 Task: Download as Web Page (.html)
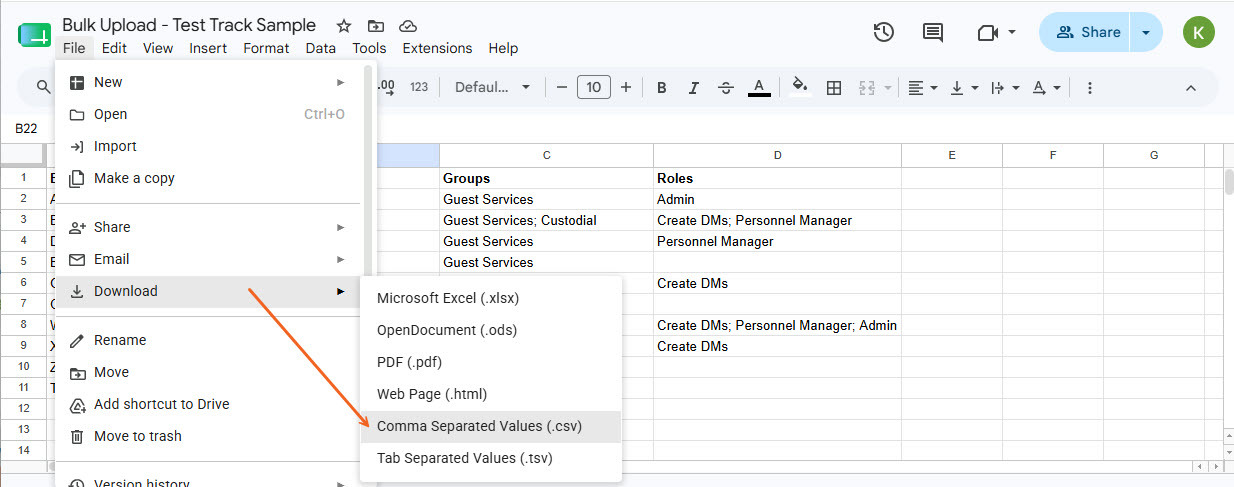pos(491,394)
